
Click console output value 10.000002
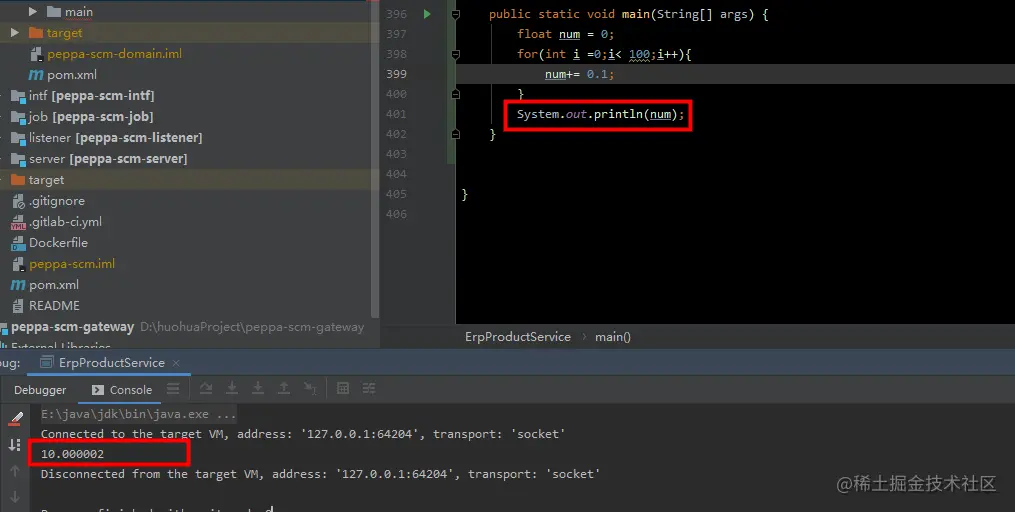tap(72, 454)
